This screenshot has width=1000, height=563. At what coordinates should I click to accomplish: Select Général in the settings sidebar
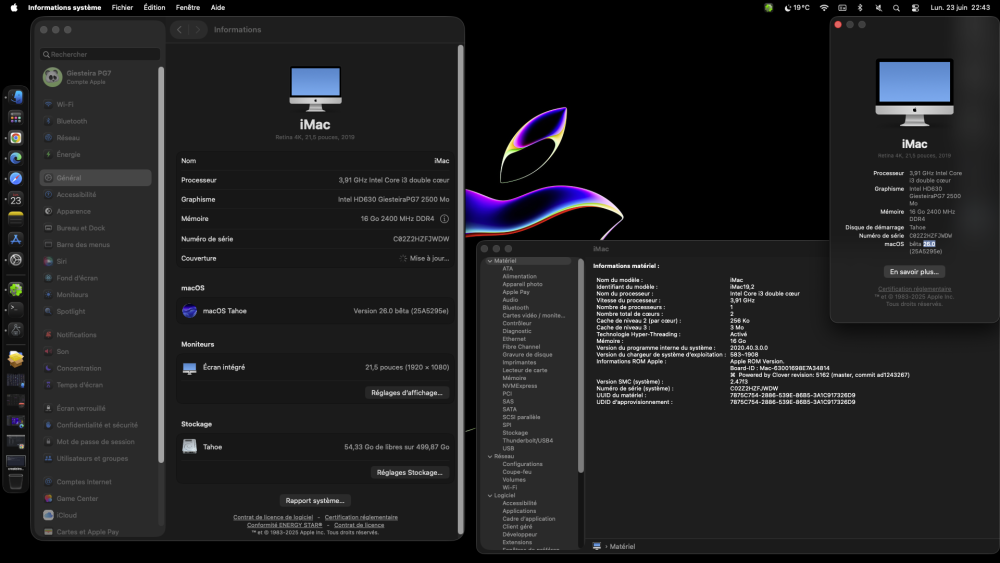96,178
